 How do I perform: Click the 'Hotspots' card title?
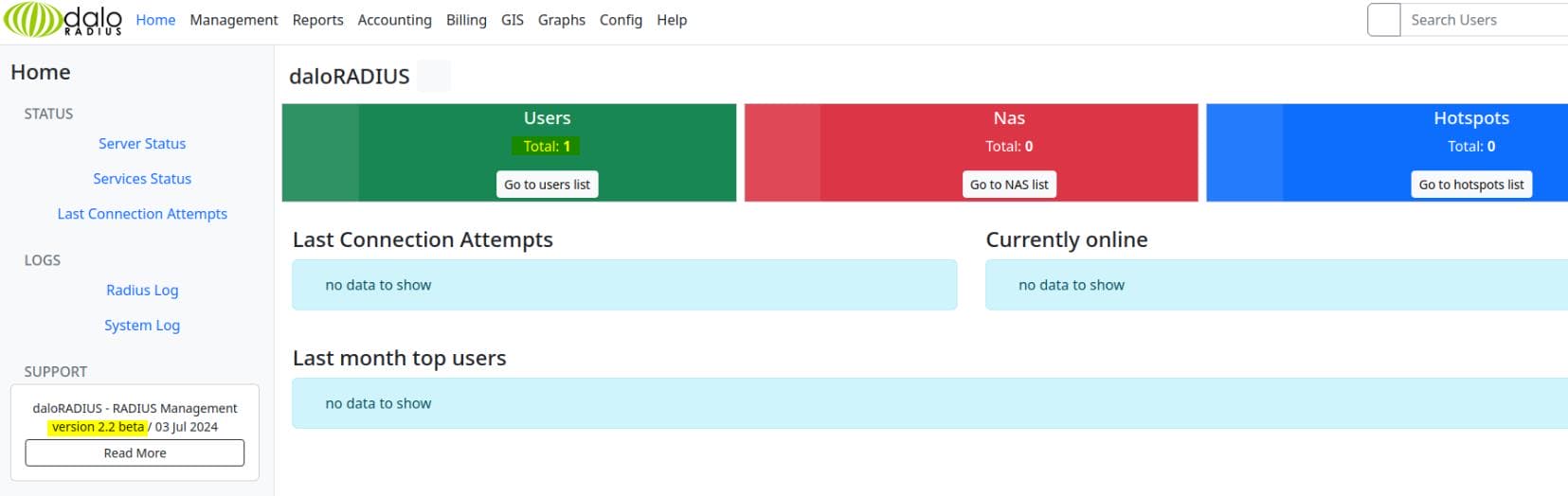[1471, 118]
